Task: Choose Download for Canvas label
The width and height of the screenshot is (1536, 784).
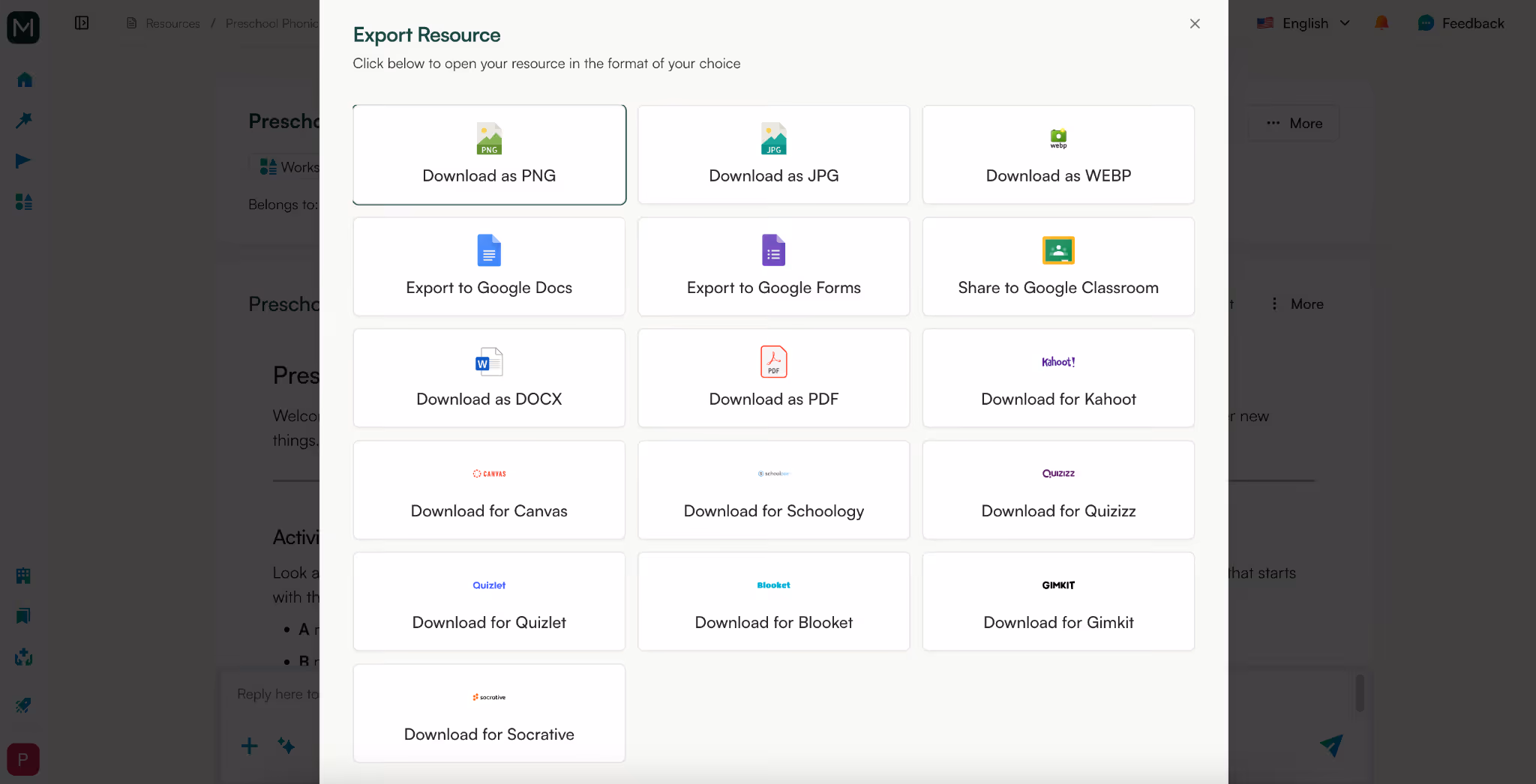Action: point(489,511)
